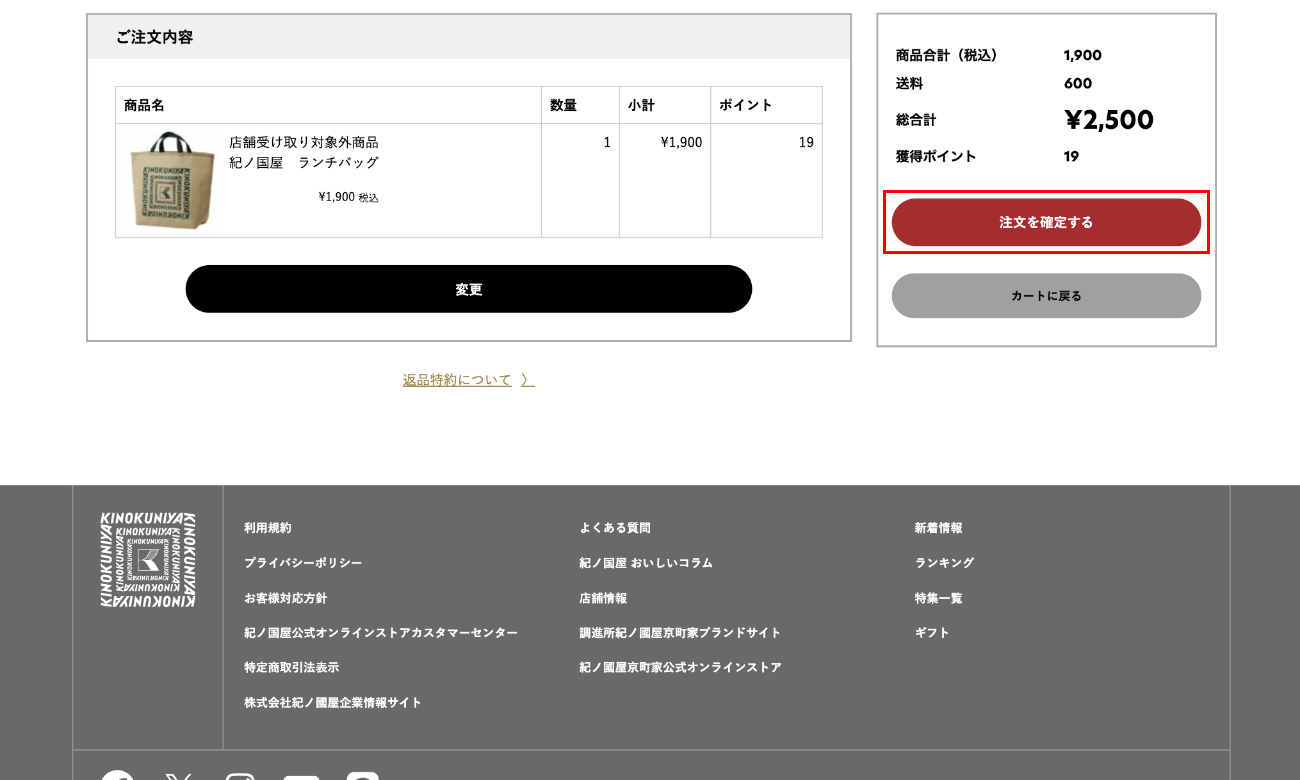Viewport: 1300px width, 780px height.
Task: Open the Instagram social icon
Action: pyautogui.click(x=240, y=776)
